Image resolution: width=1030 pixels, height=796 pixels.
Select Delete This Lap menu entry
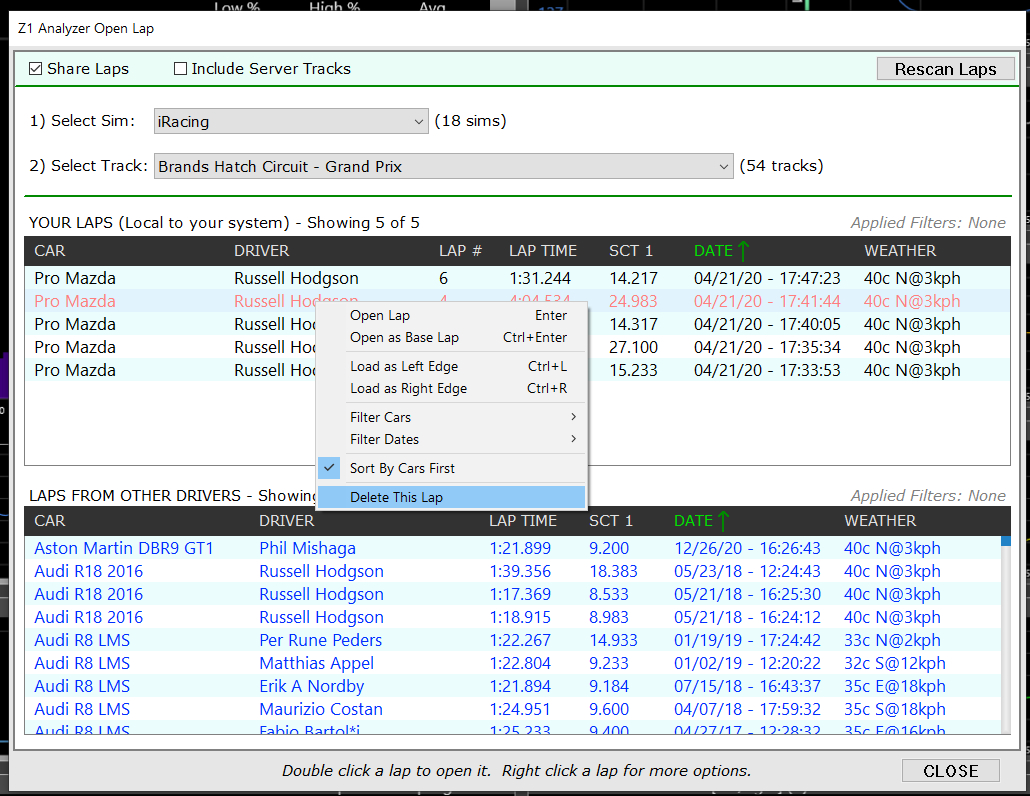click(x=451, y=497)
